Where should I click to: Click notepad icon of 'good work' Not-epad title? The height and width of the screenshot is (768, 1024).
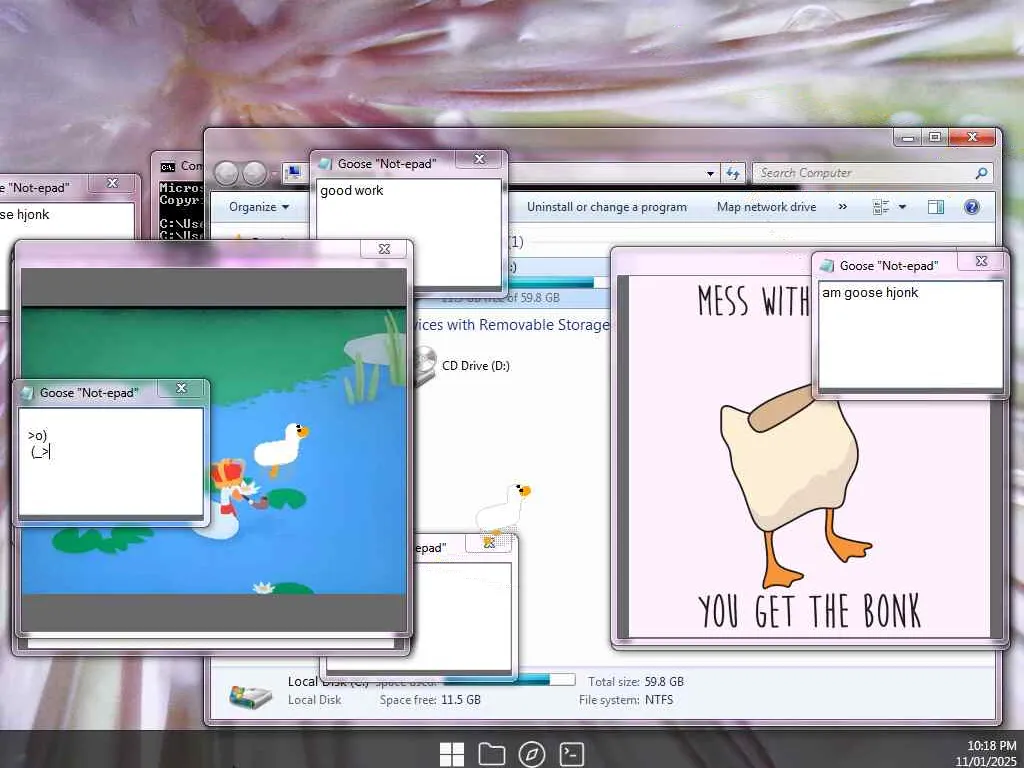point(325,163)
